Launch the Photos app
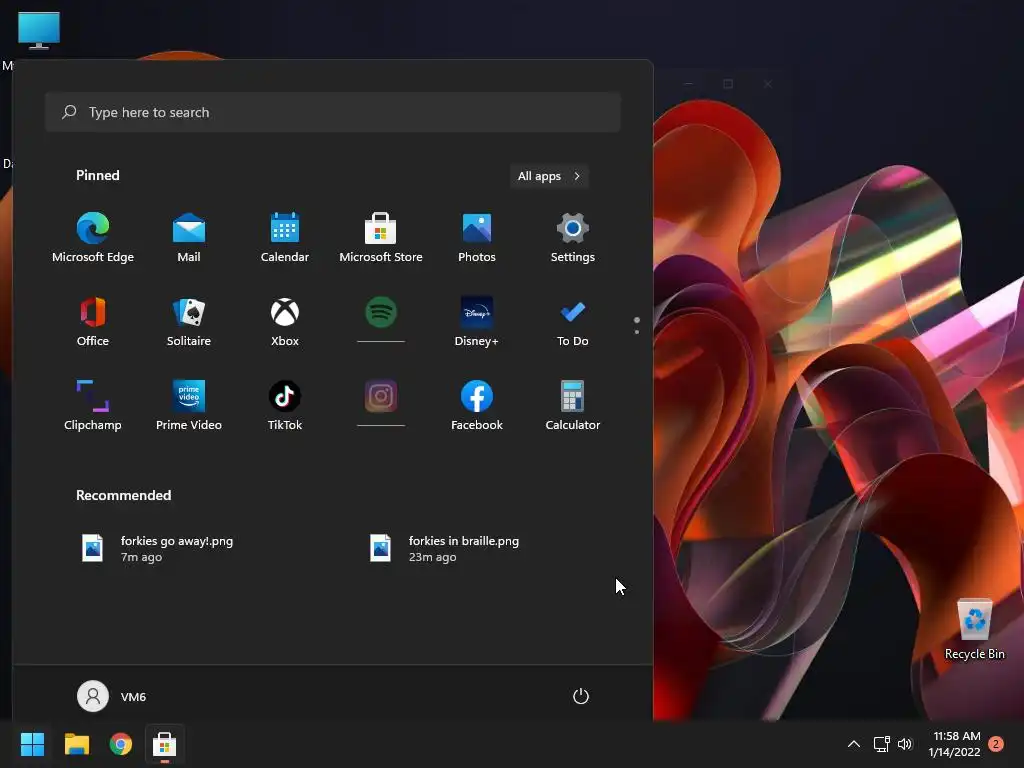 click(477, 236)
